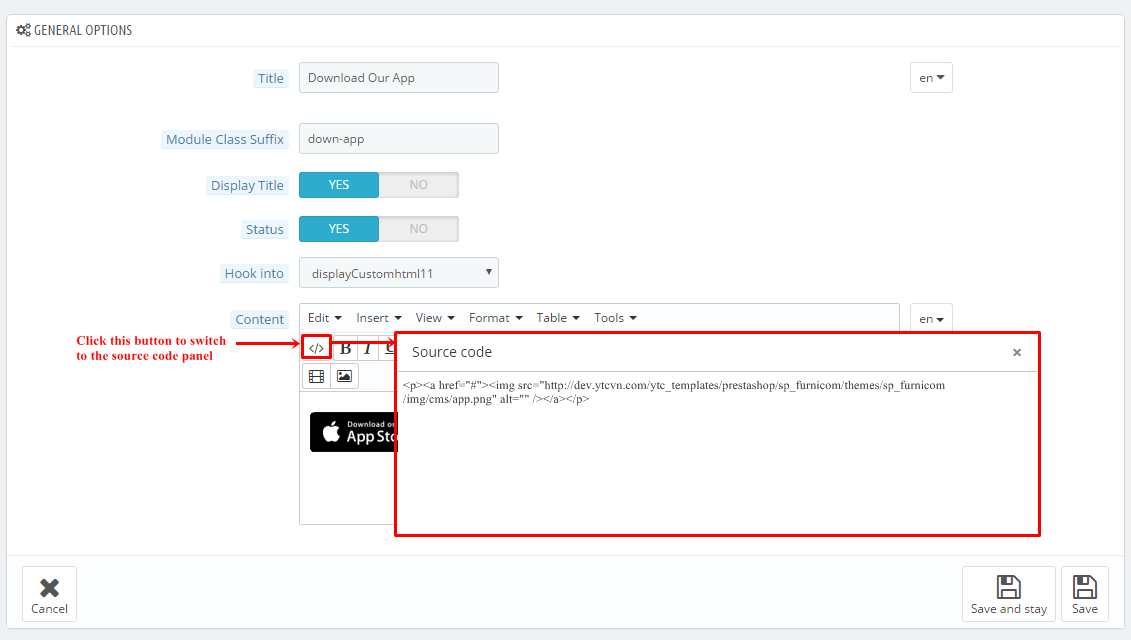This screenshot has width=1131, height=640.
Task: Open the Format menu
Action: [496, 317]
